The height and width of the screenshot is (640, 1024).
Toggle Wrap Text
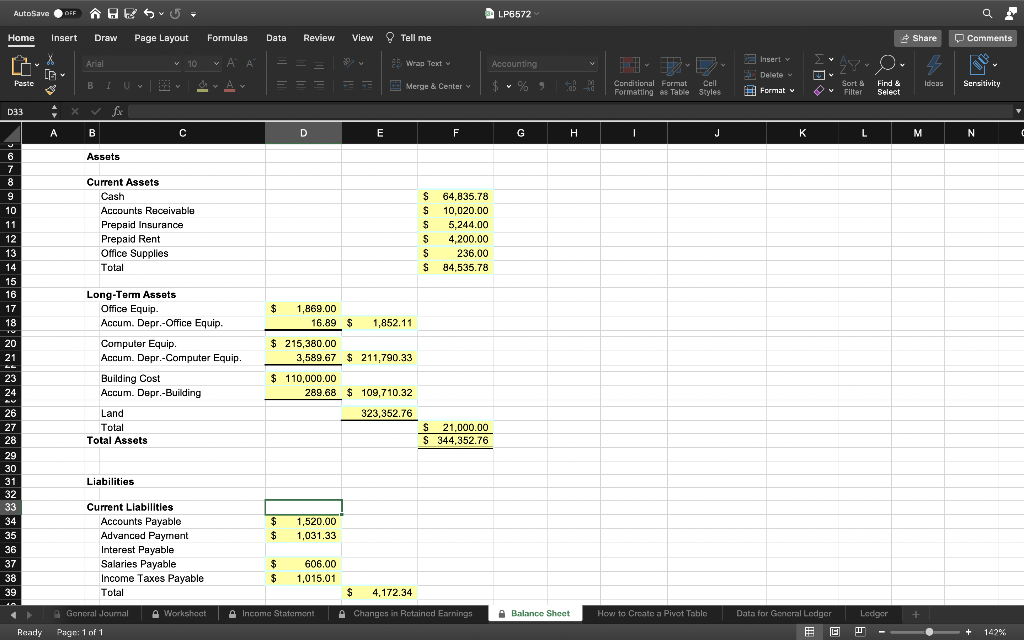(x=421, y=63)
